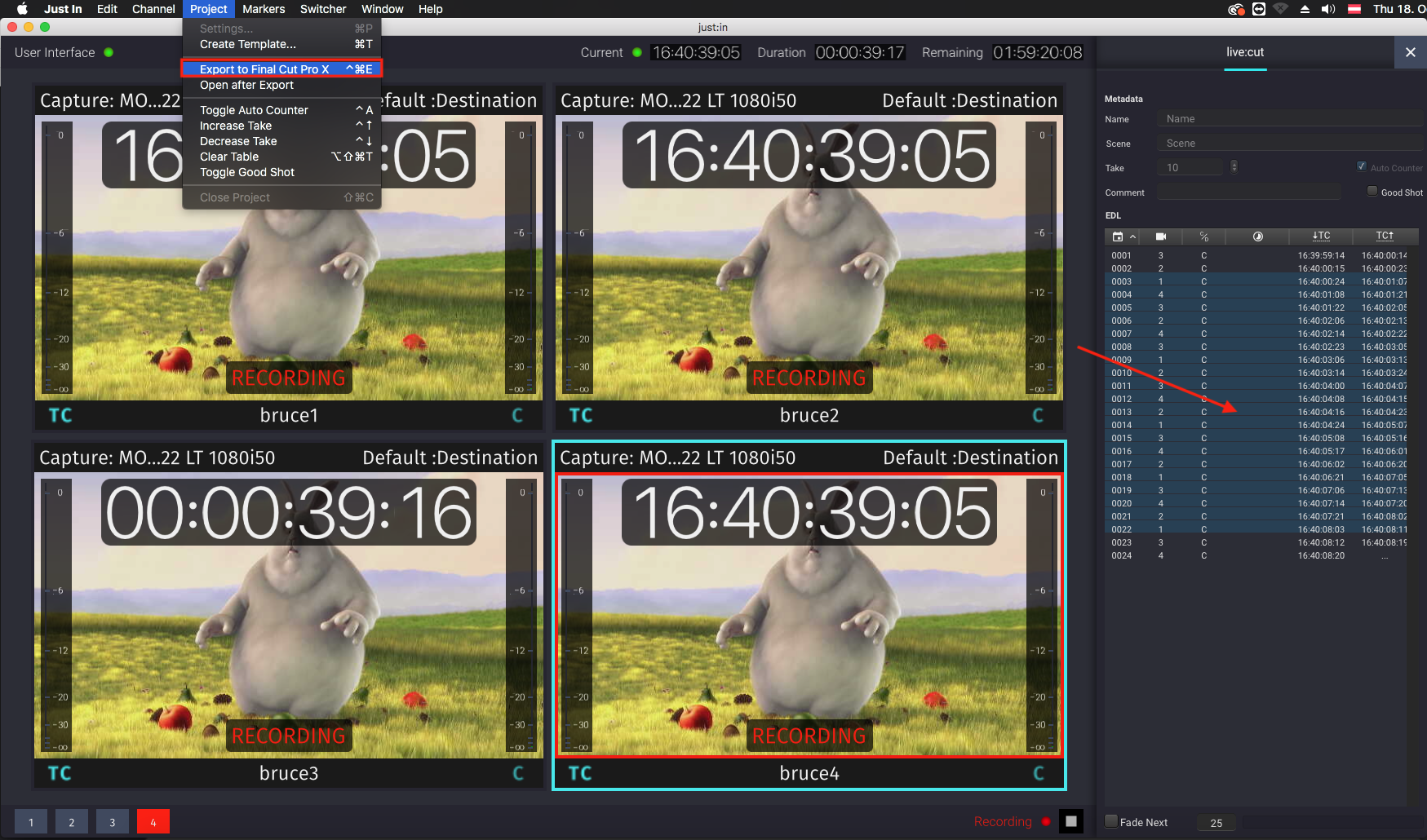
Task: Click the TC indicator under bruce3
Action: point(60,773)
